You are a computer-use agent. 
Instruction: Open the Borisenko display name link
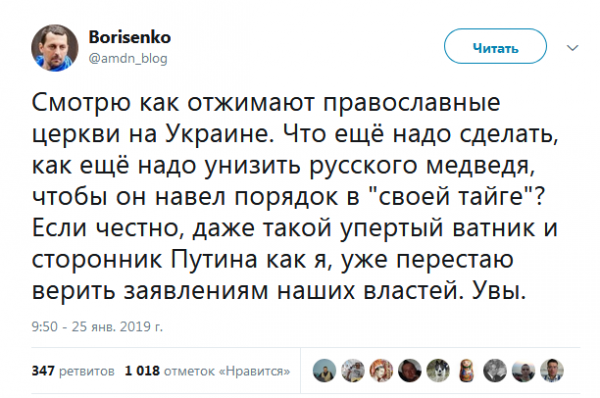pos(130,37)
